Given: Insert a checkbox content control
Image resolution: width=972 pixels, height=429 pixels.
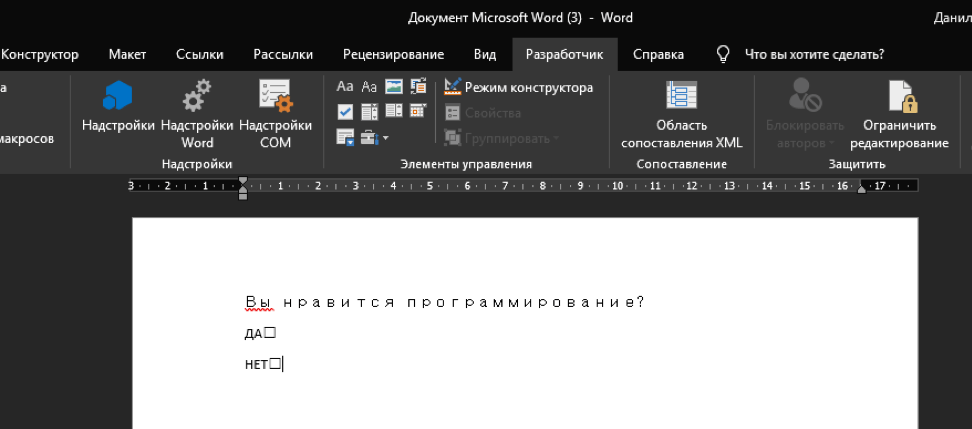Looking at the screenshot, I should point(345,112).
